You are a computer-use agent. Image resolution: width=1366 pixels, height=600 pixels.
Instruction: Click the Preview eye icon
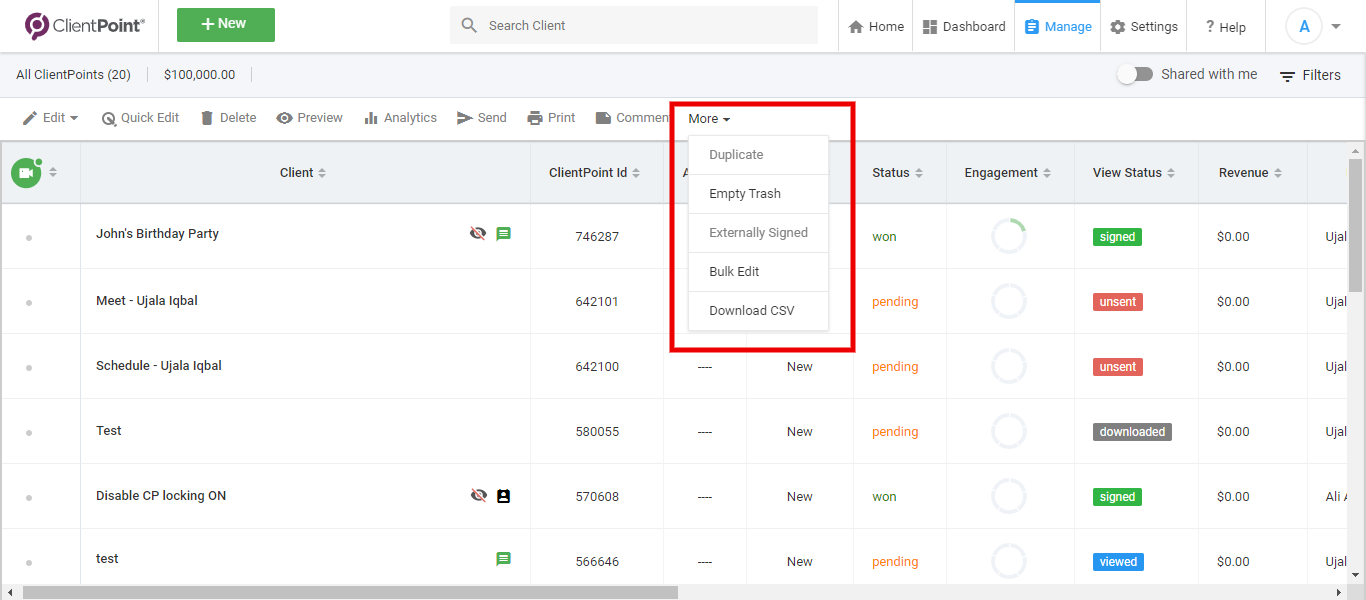285,118
